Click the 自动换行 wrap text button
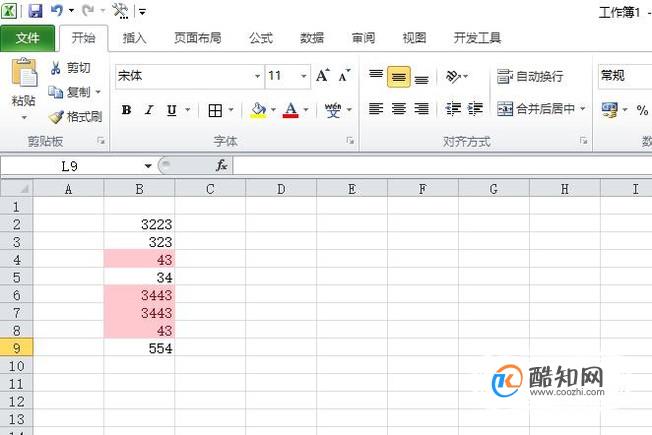Image resolution: width=652 pixels, height=435 pixels. [x=530, y=77]
